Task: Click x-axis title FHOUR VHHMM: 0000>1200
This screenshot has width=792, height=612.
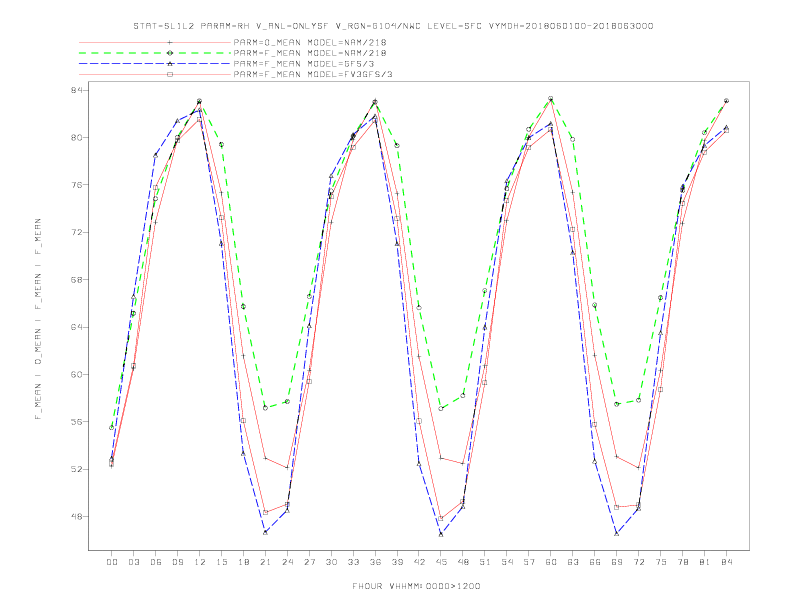Action: pyautogui.click(x=416, y=586)
